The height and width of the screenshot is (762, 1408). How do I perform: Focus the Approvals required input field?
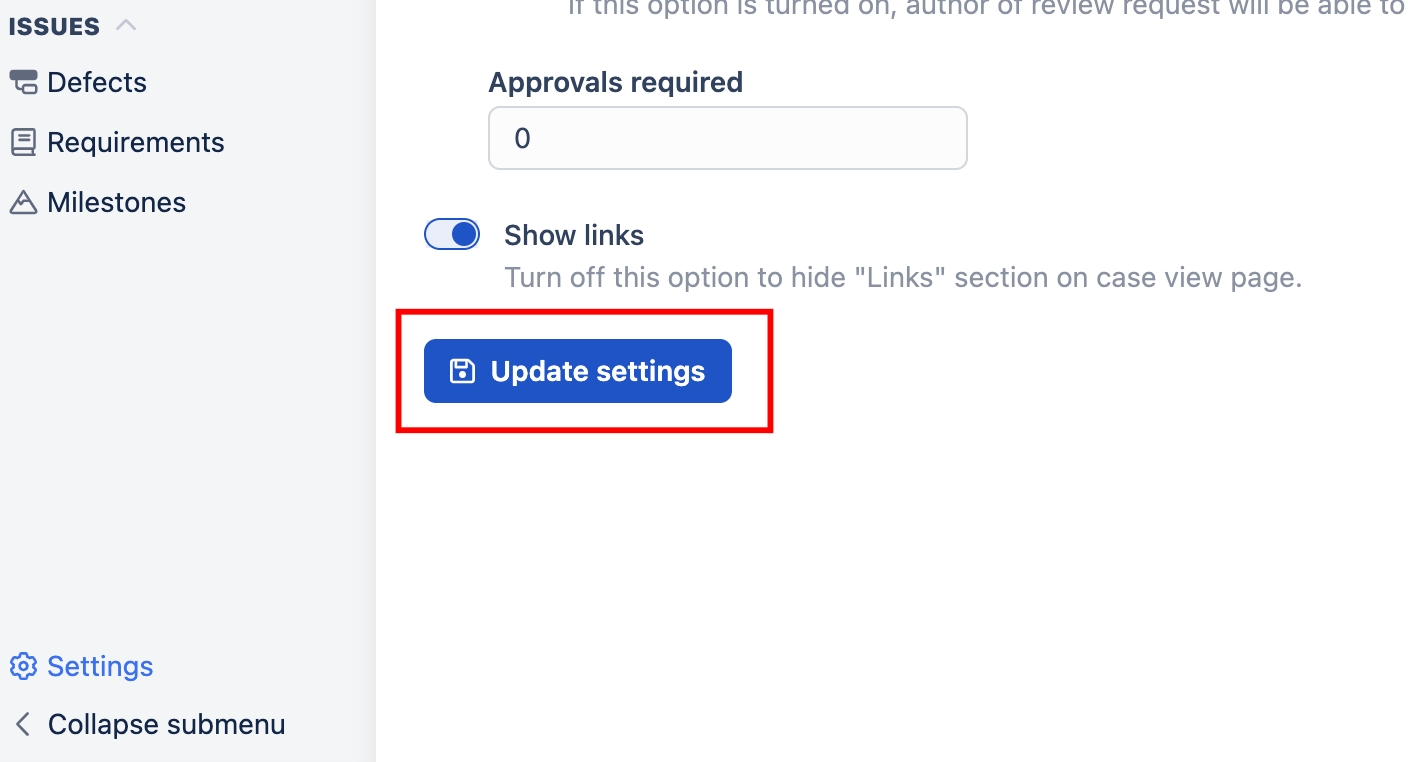728,138
